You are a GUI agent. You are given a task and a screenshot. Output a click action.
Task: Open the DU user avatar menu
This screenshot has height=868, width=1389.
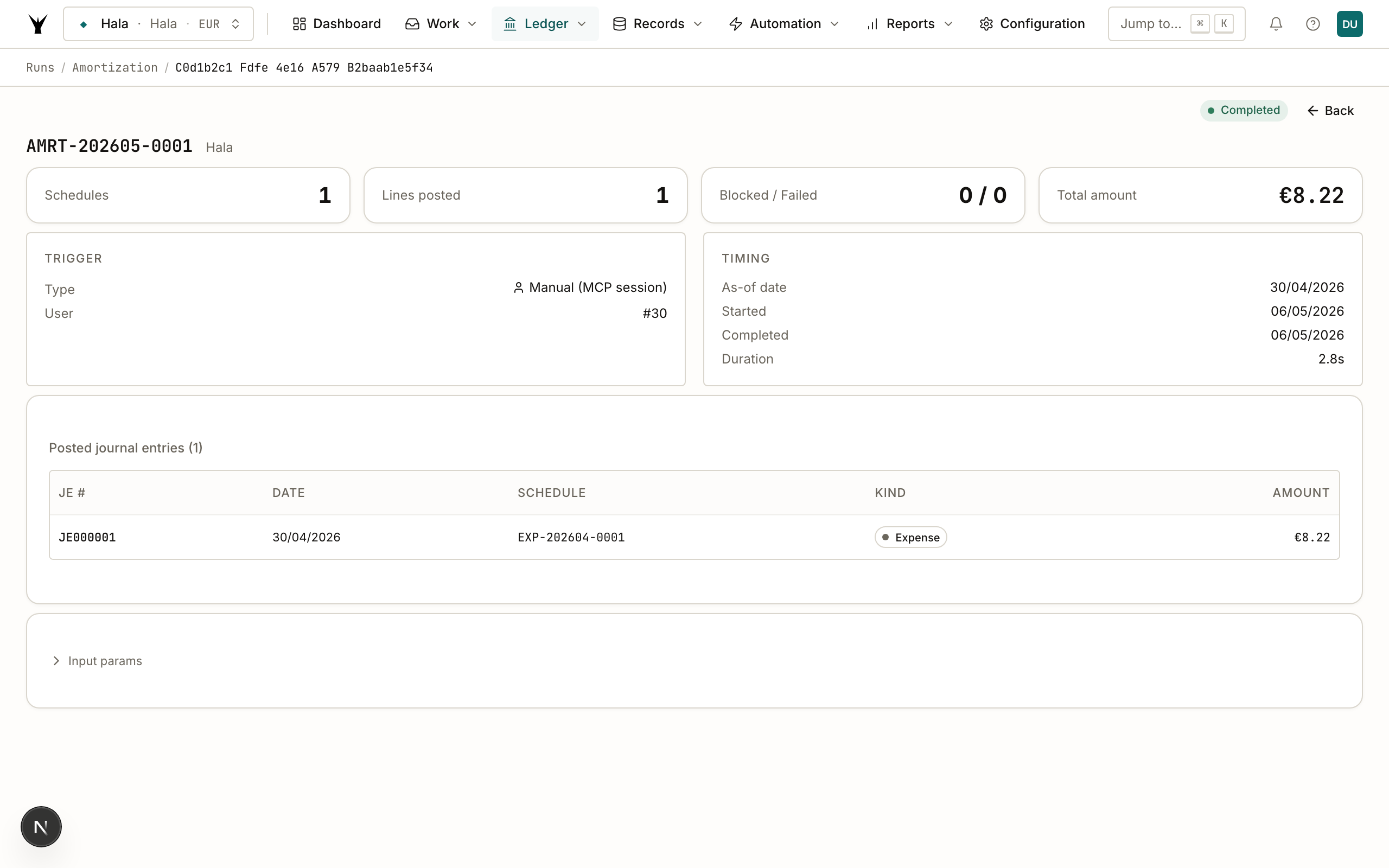point(1349,23)
